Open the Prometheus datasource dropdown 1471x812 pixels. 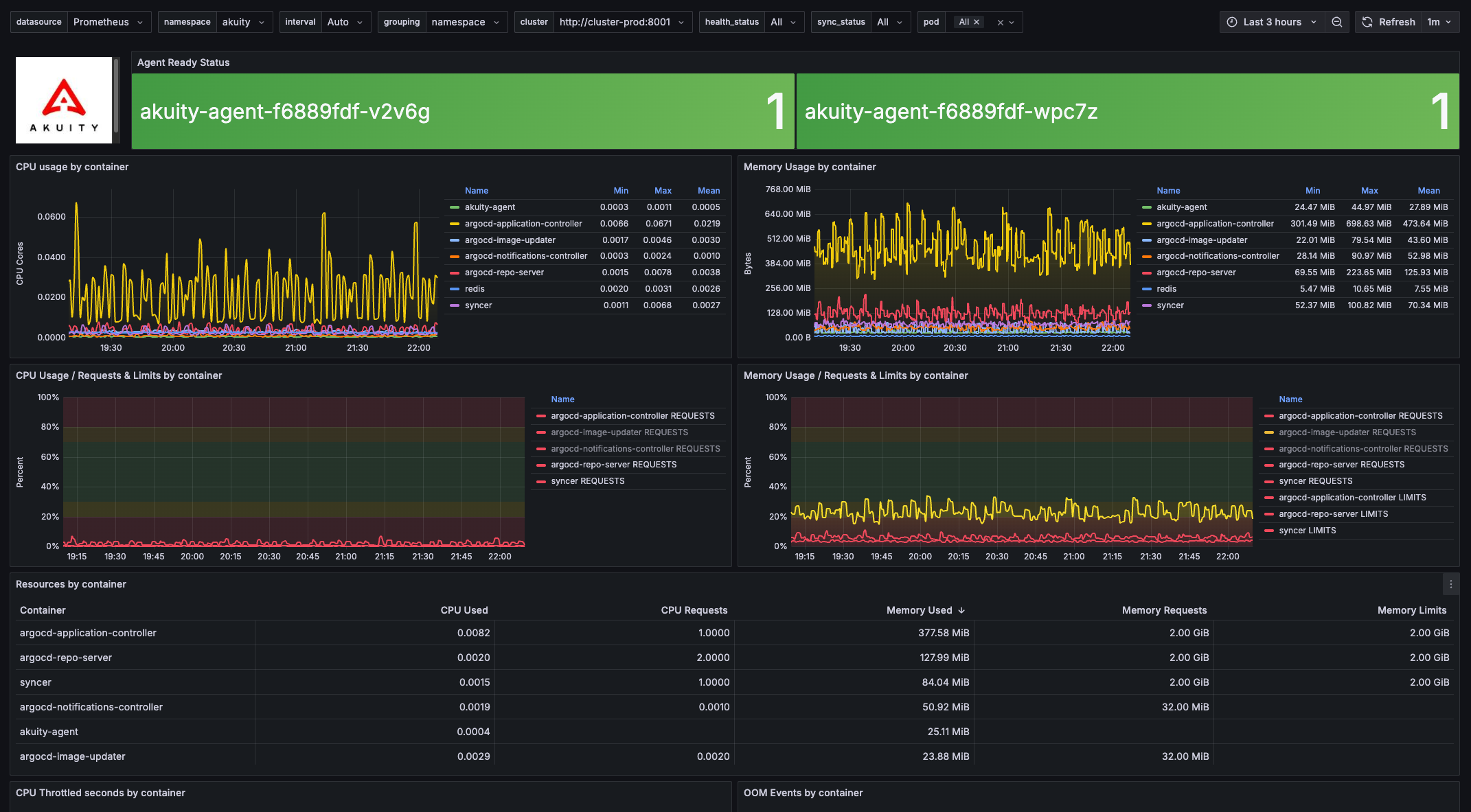click(109, 22)
